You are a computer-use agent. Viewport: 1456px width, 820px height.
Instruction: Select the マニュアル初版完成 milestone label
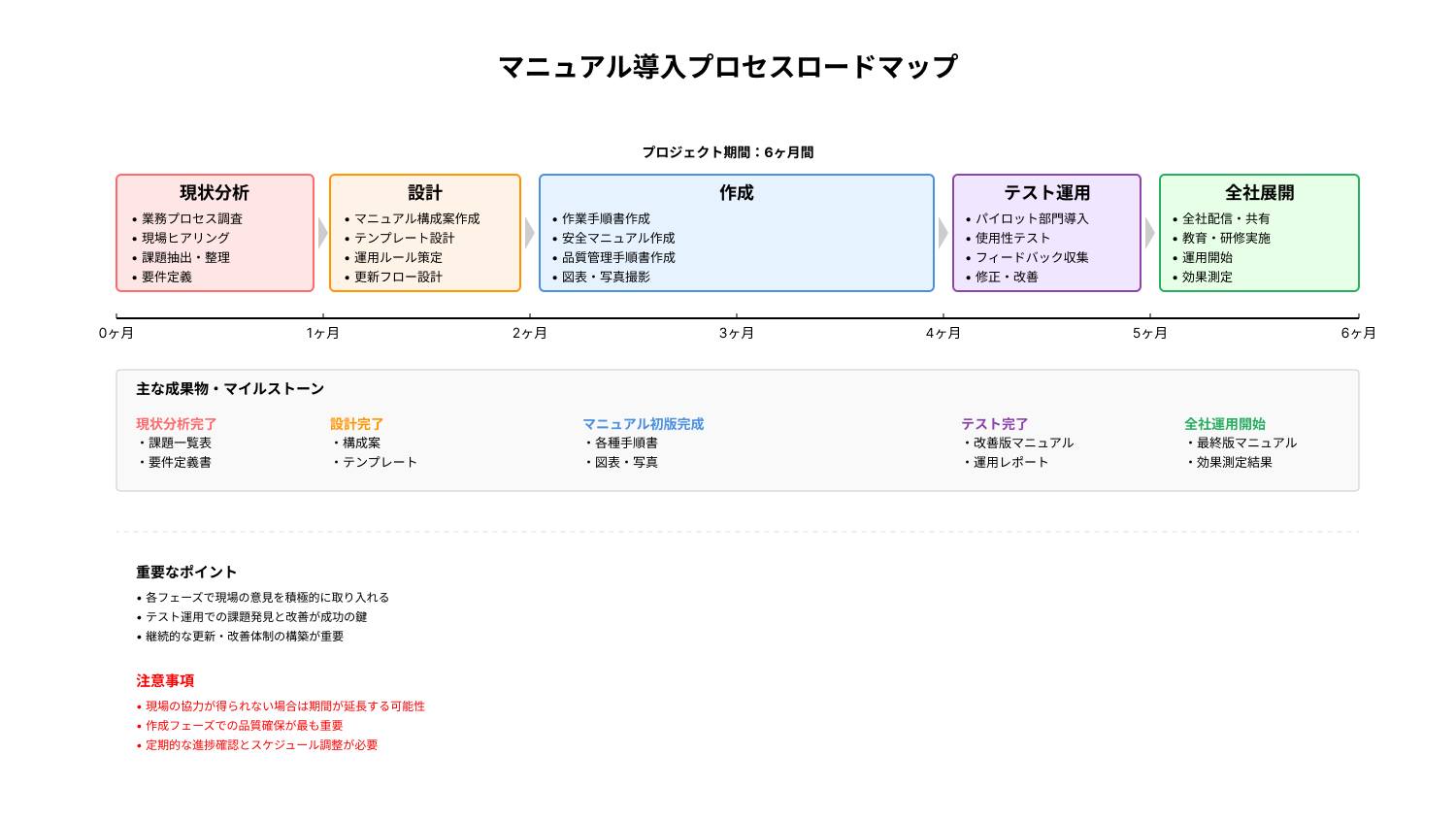click(x=643, y=424)
